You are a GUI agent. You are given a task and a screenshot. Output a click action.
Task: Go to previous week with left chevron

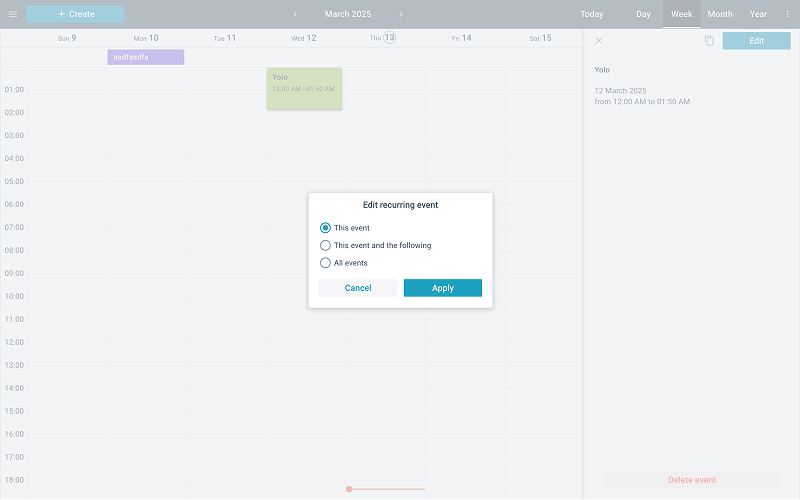pos(295,14)
